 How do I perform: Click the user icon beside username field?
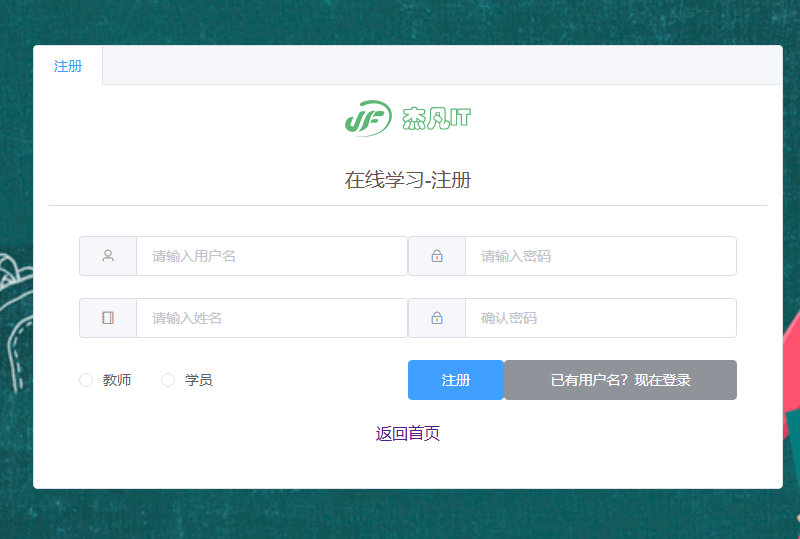[108, 256]
